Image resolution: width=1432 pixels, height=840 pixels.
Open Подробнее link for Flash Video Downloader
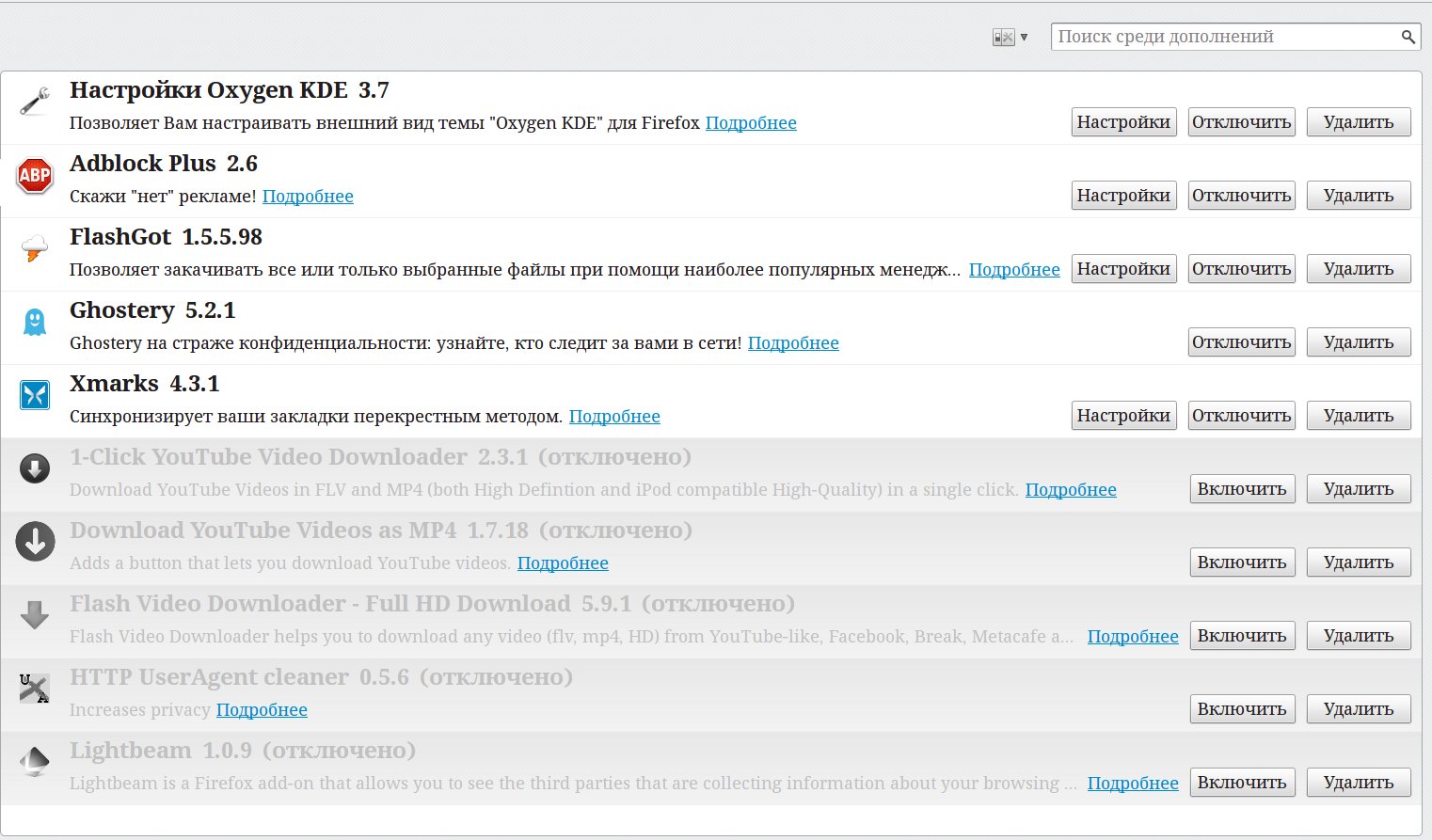1133,637
